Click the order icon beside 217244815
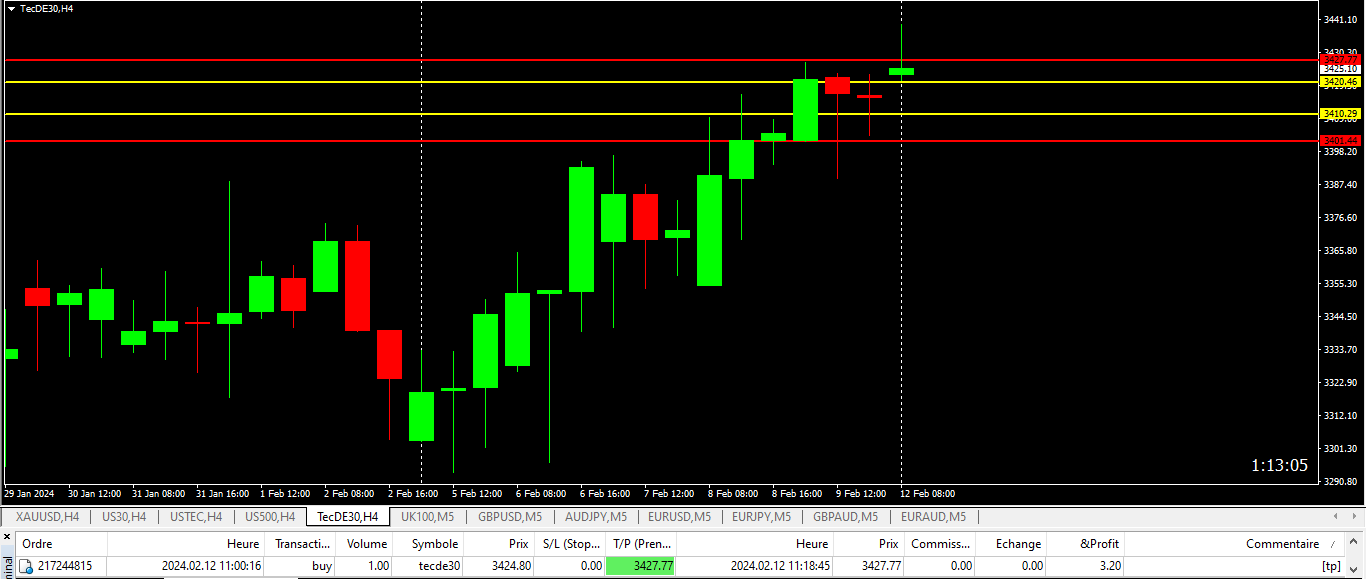This screenshot has width=1366, height=579. (26, 566)
